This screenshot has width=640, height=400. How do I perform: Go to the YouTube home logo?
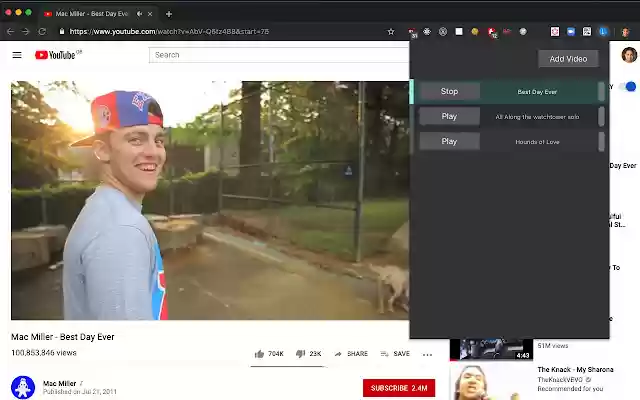58,55
